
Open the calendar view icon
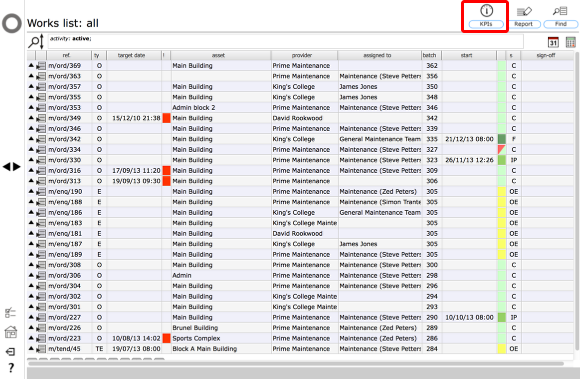tap(553, 42)
